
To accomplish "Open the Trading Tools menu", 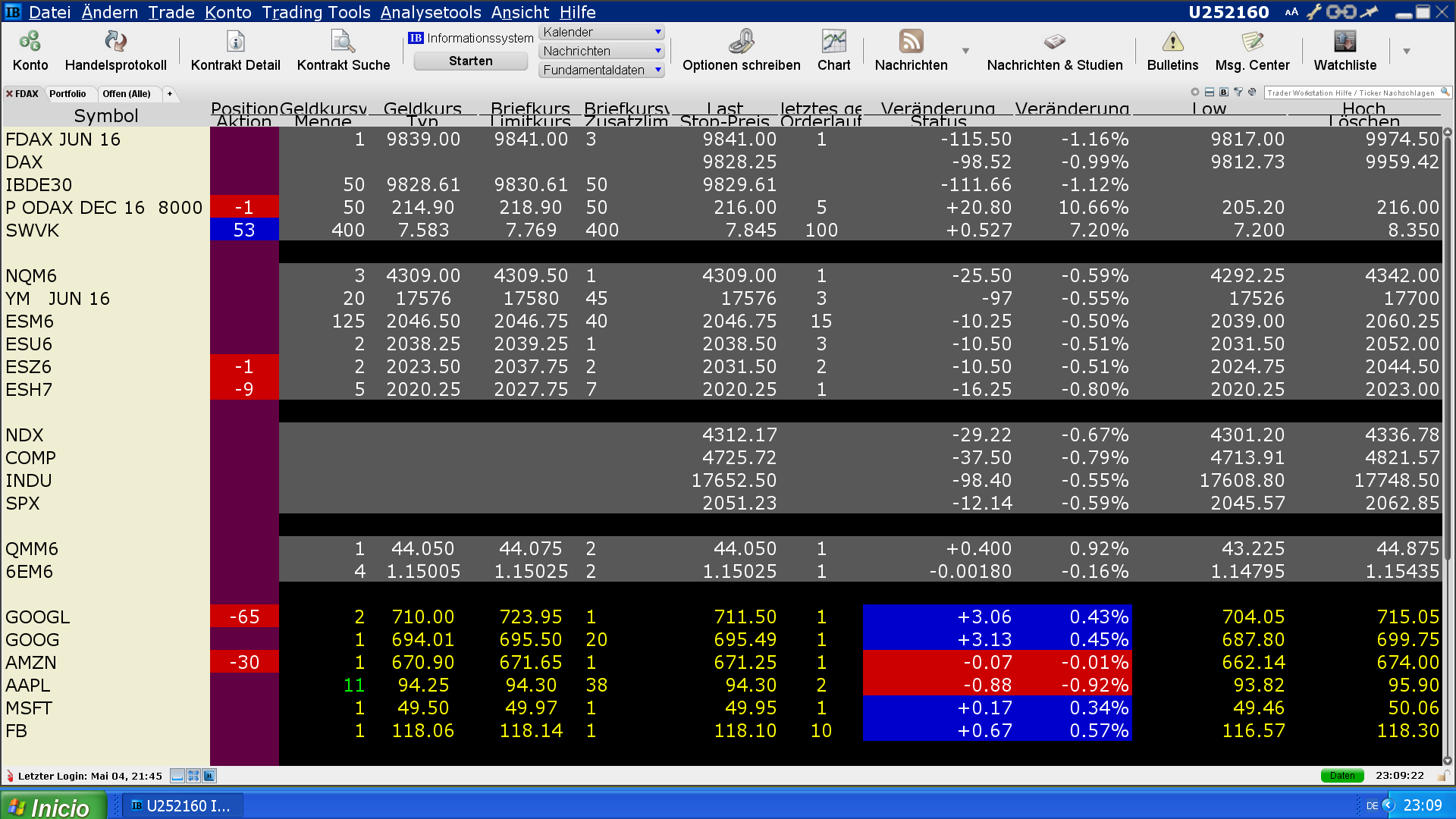I will [x=315, y=12].
